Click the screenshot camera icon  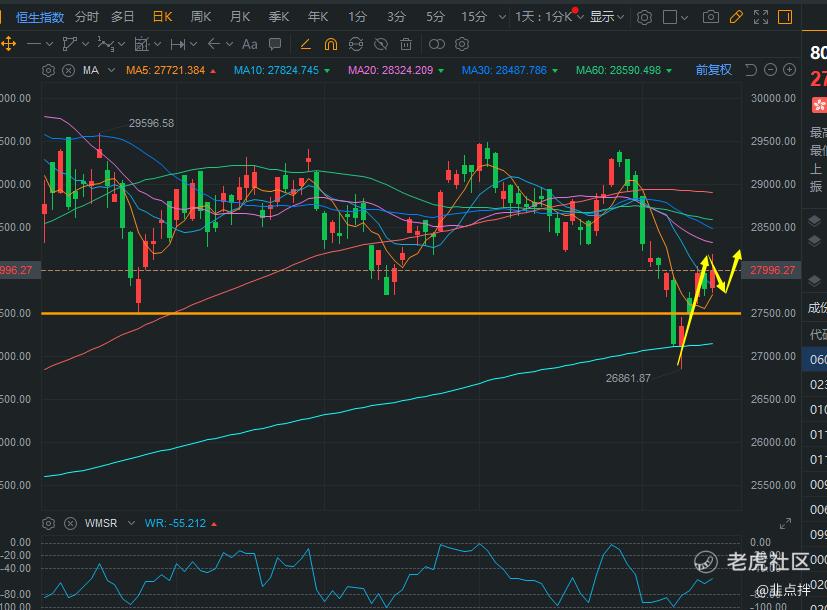[x=710, y=17]
